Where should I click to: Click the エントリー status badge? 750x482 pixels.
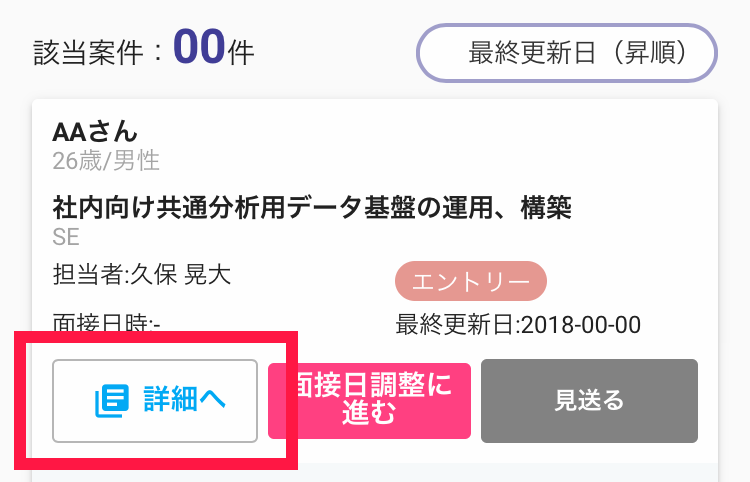coord(471,281)
